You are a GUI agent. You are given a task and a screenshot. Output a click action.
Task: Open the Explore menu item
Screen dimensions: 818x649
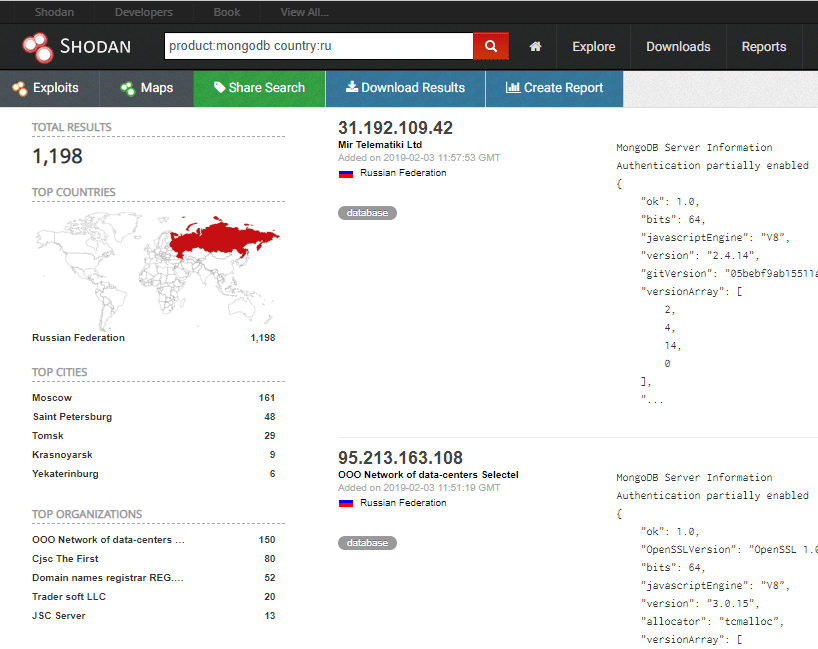pos(594,47)
